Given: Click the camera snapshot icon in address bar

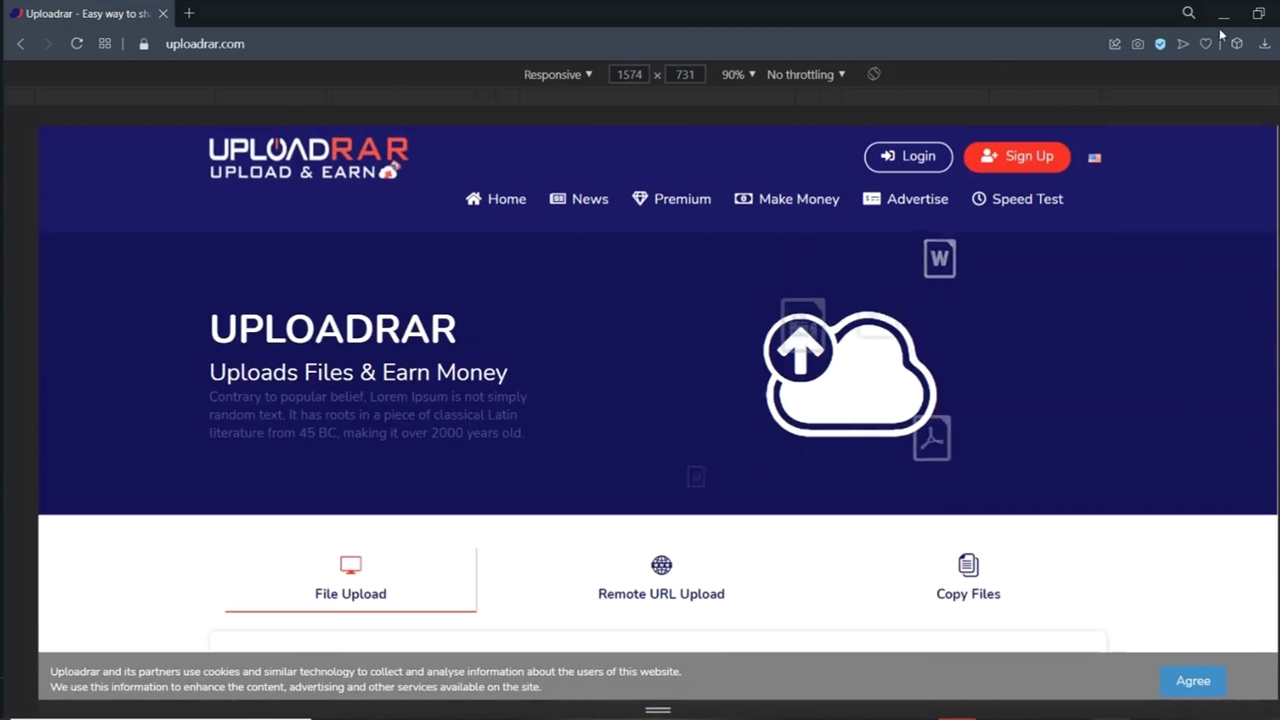Looking at the screenshot, I should pyautogui.click(x=1138, y=44).
